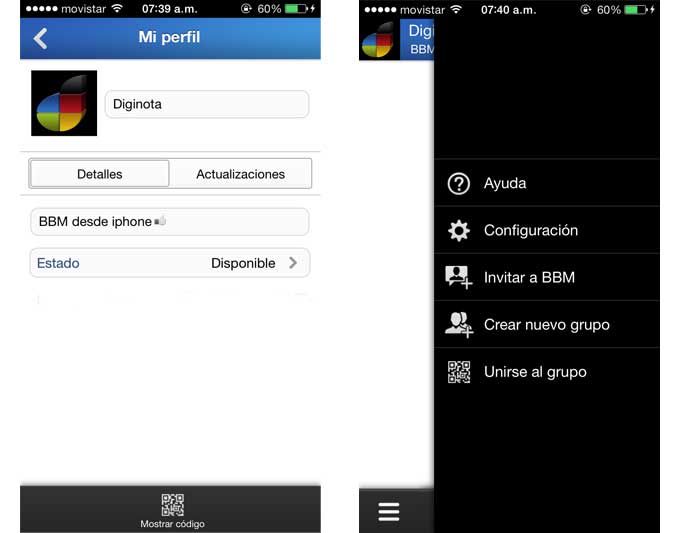Click the Invitar a BBM contact icon
The height and width of the screenshot is (533, 700).
(x=458, y=277)
